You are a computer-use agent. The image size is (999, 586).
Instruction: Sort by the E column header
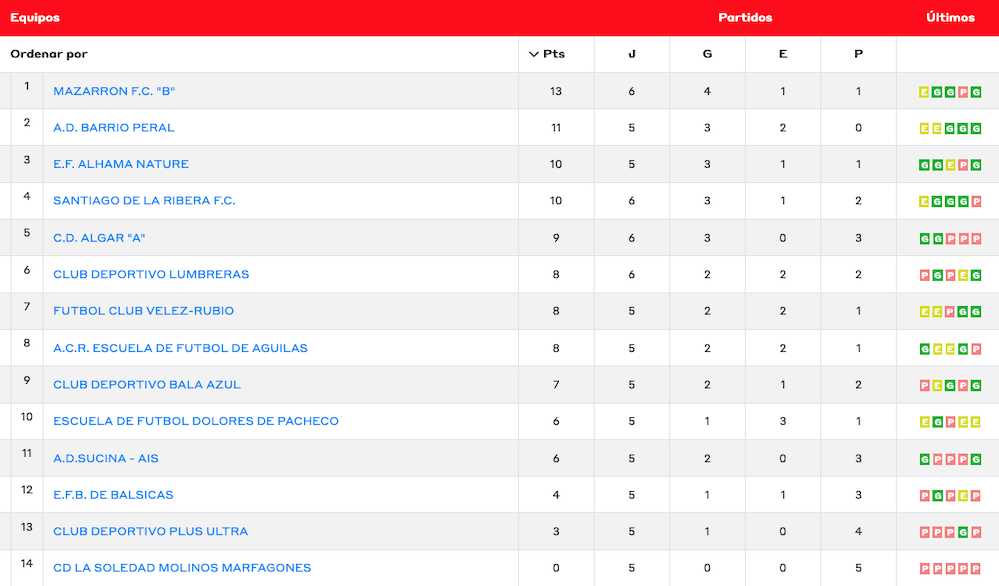pyautogui.click(x=782, y=54)
